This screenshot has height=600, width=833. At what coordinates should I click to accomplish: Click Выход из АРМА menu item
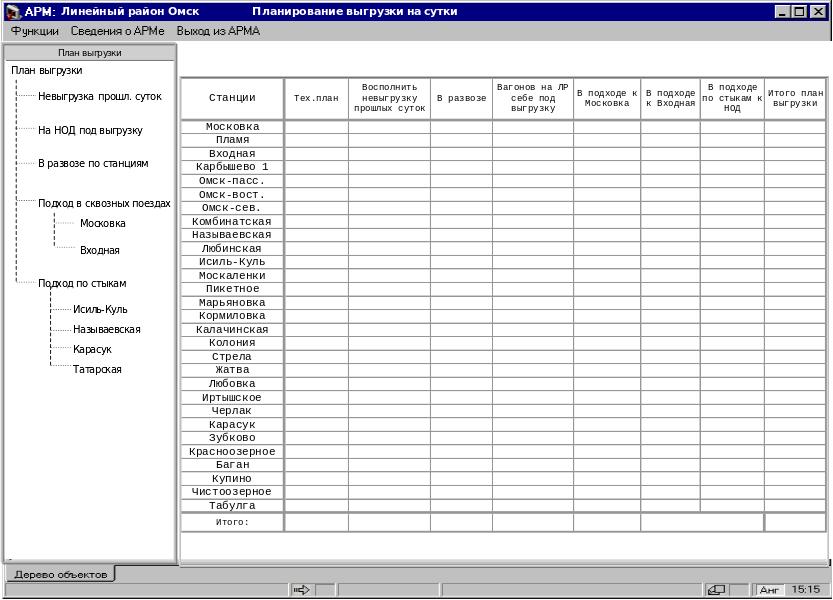coord(218,31)
